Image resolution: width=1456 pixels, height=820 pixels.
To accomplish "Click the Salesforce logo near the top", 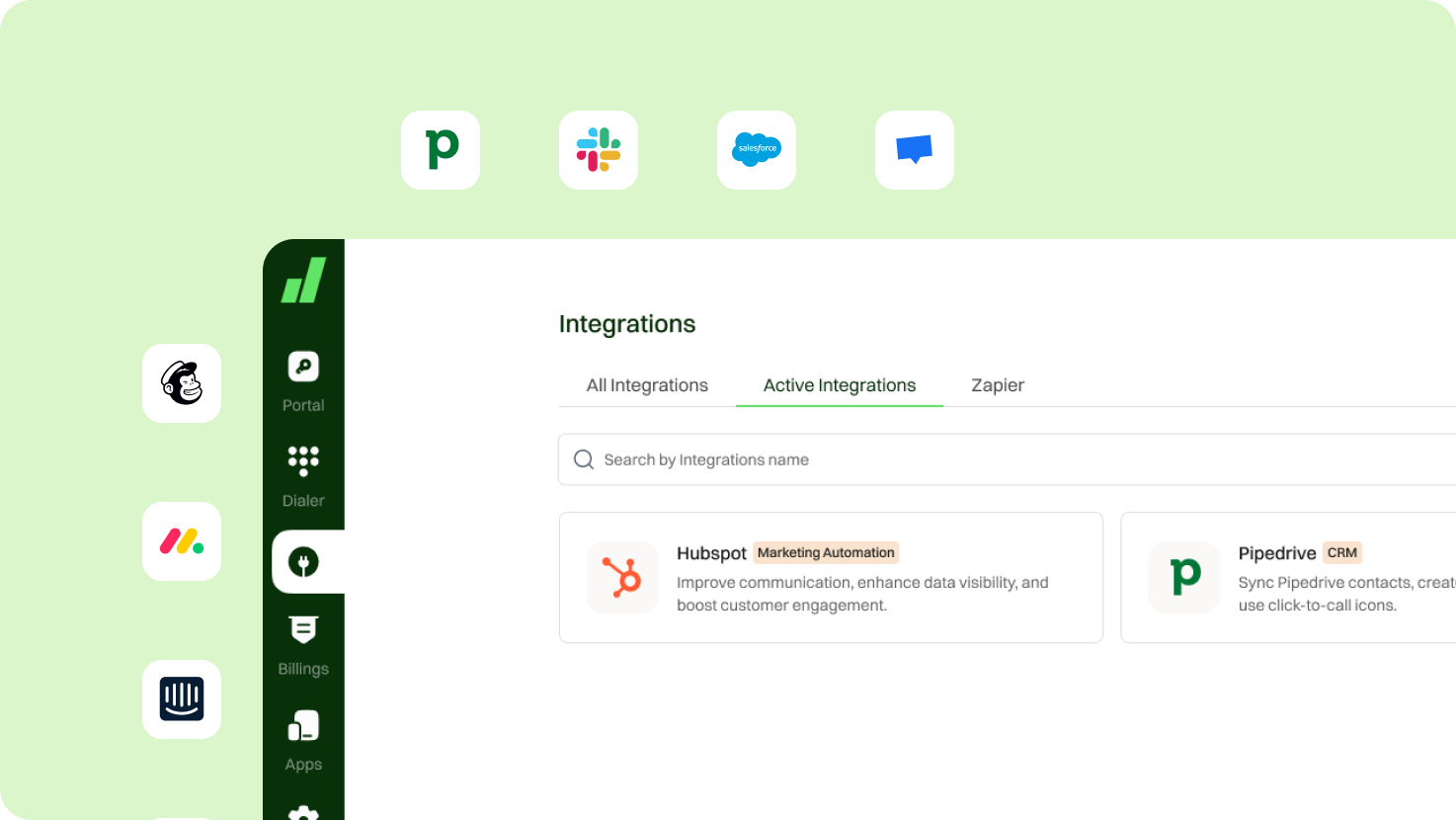I will [756, 150].
